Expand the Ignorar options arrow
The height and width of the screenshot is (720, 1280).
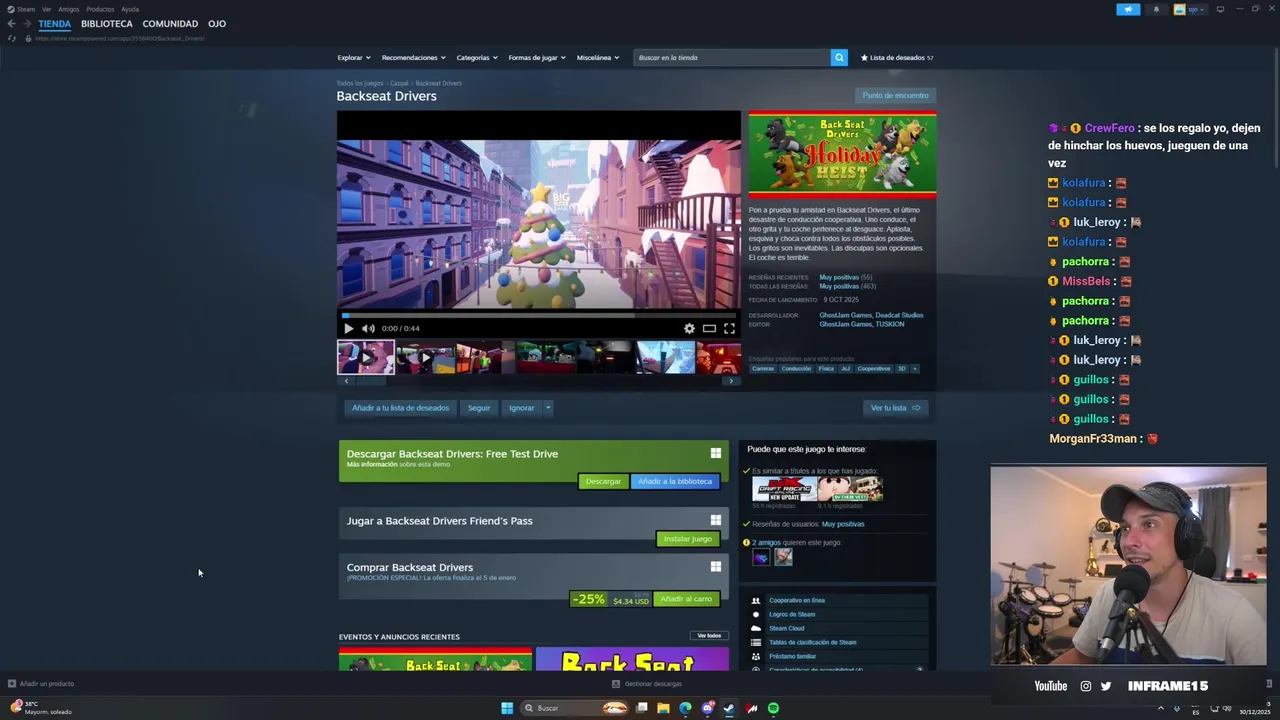tap(548, 408)
